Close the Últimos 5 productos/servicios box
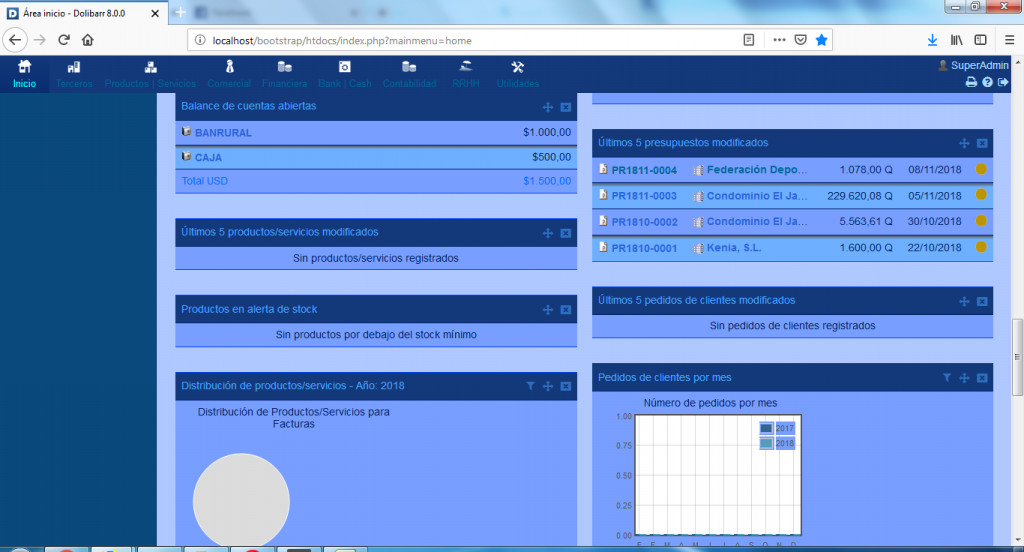 tap(566, 233)
